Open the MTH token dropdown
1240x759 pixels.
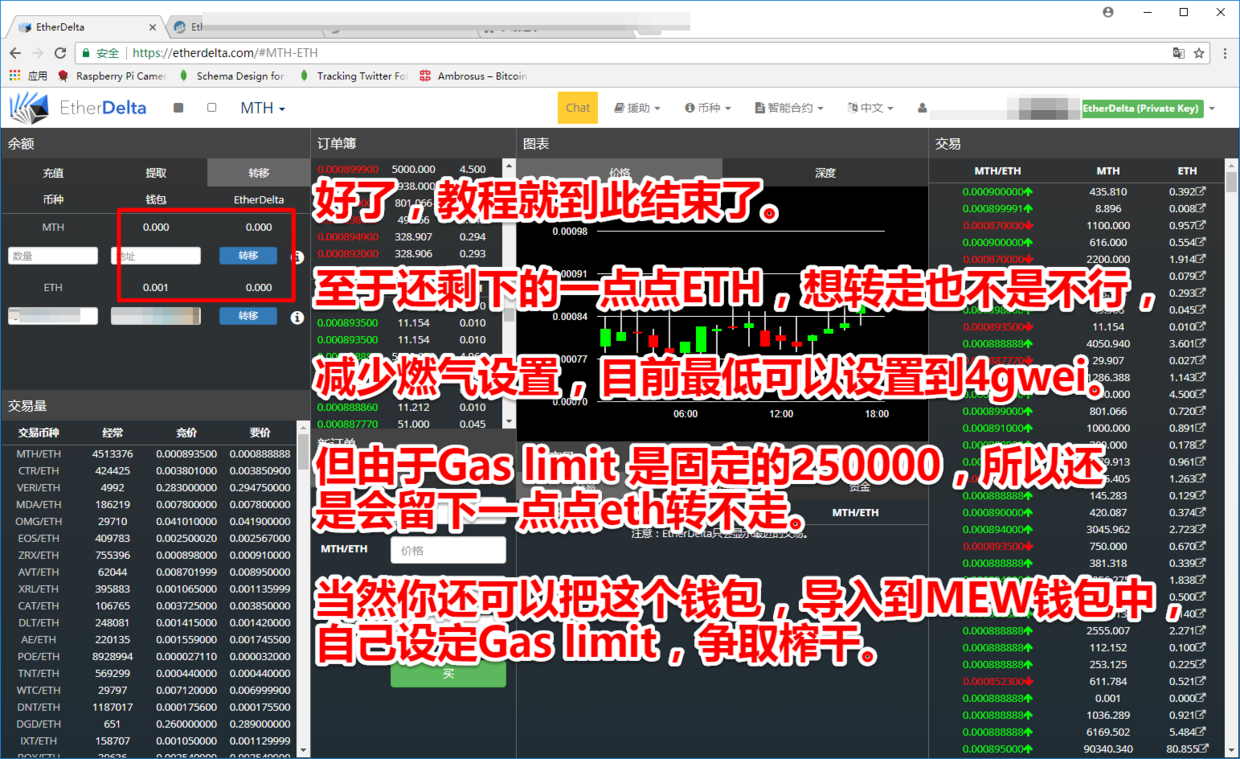pyautogui.click(x=263, y=108)
